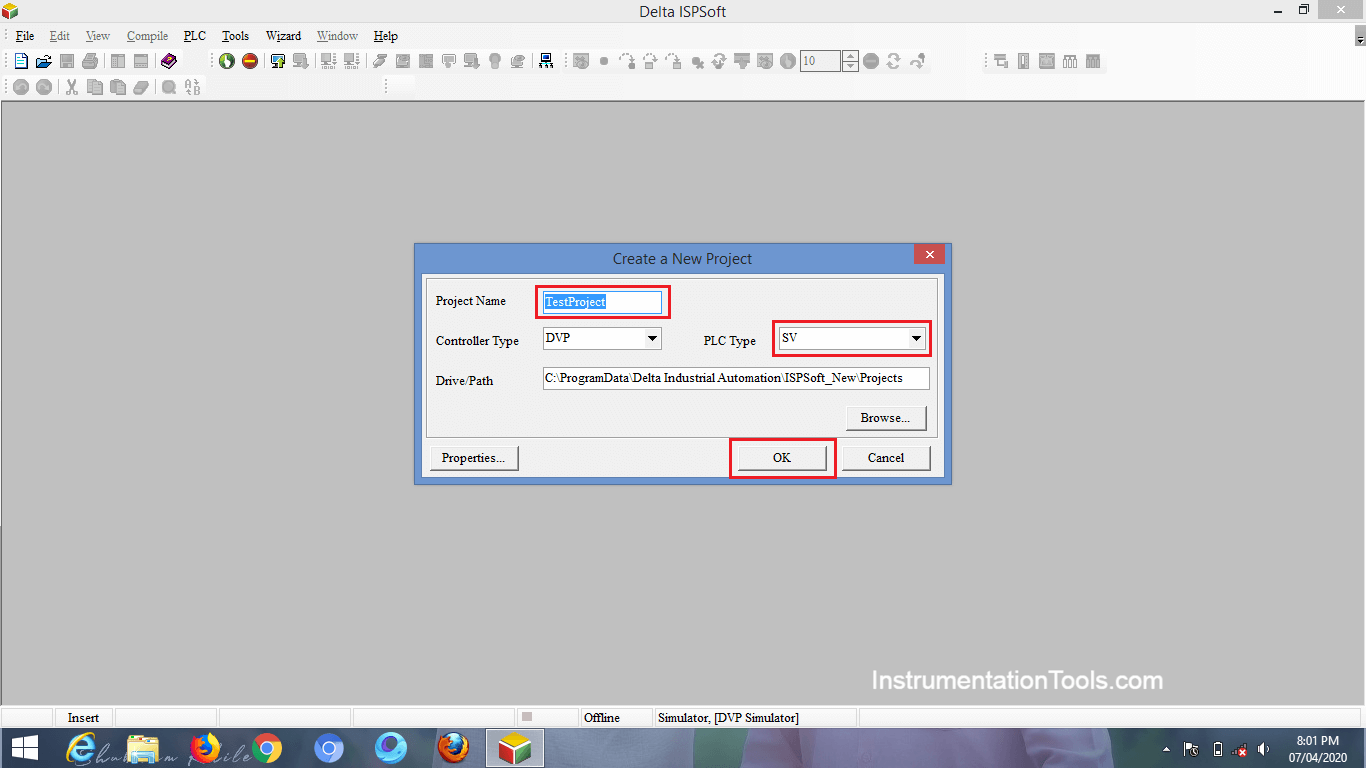The image size is (1366, 768).
Task: Click the Undo toolbar icon
Action: [x=21, y=87]
